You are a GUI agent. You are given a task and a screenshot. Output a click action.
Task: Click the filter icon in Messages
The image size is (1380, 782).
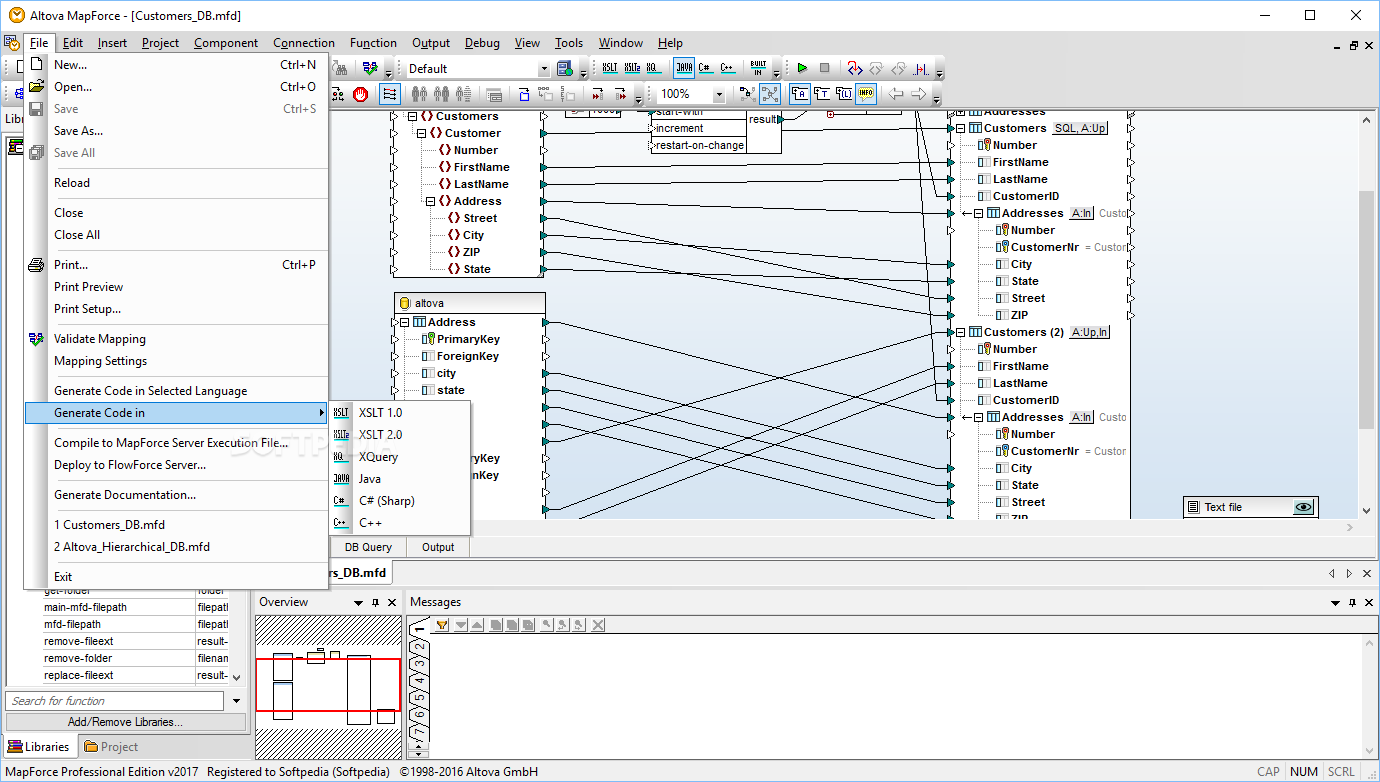coord(441,625)
